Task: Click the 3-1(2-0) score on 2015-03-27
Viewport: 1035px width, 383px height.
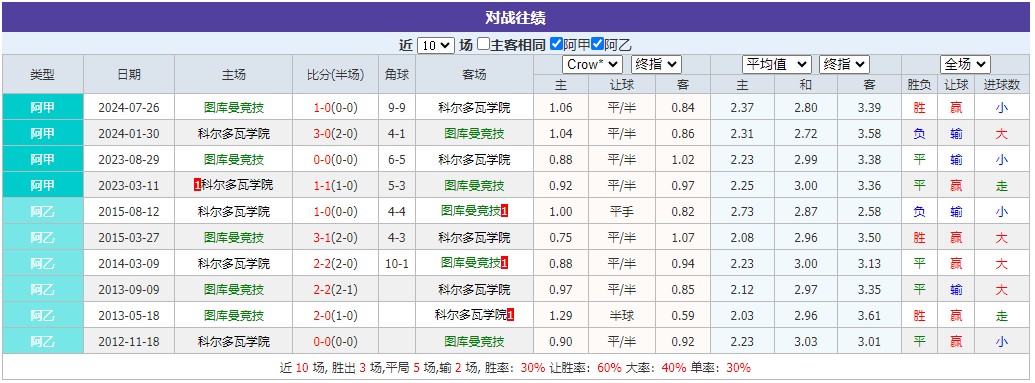Action: click(x=335, y=238)
